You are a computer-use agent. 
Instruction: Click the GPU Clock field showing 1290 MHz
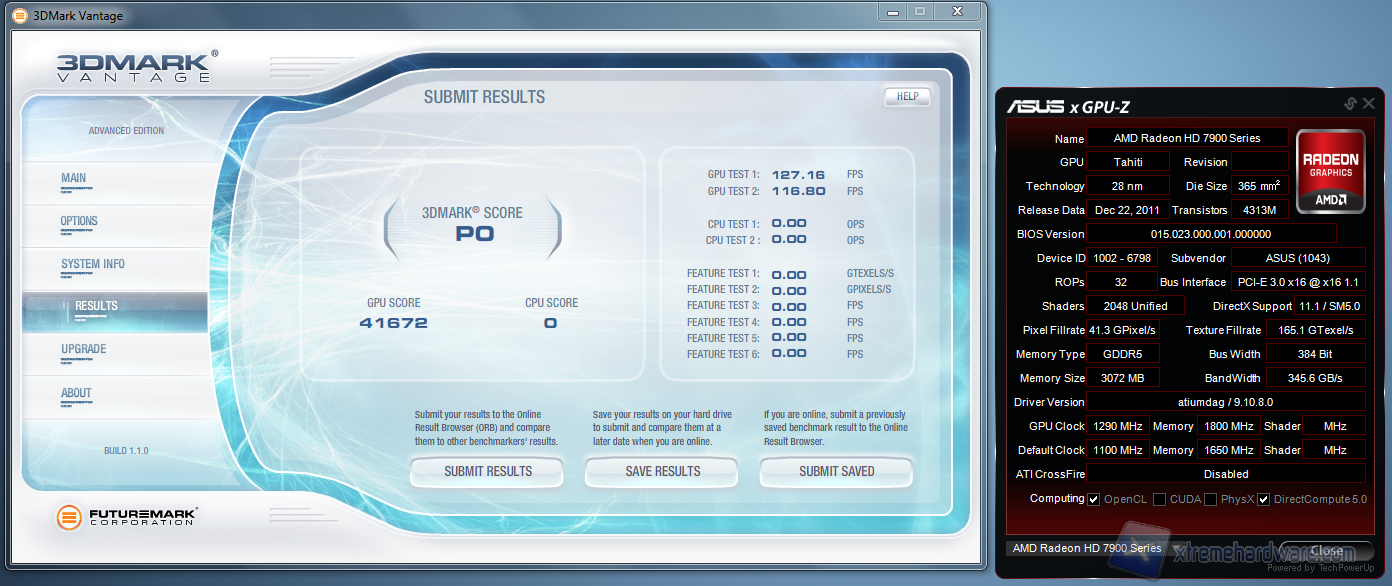coord(1118,426)
